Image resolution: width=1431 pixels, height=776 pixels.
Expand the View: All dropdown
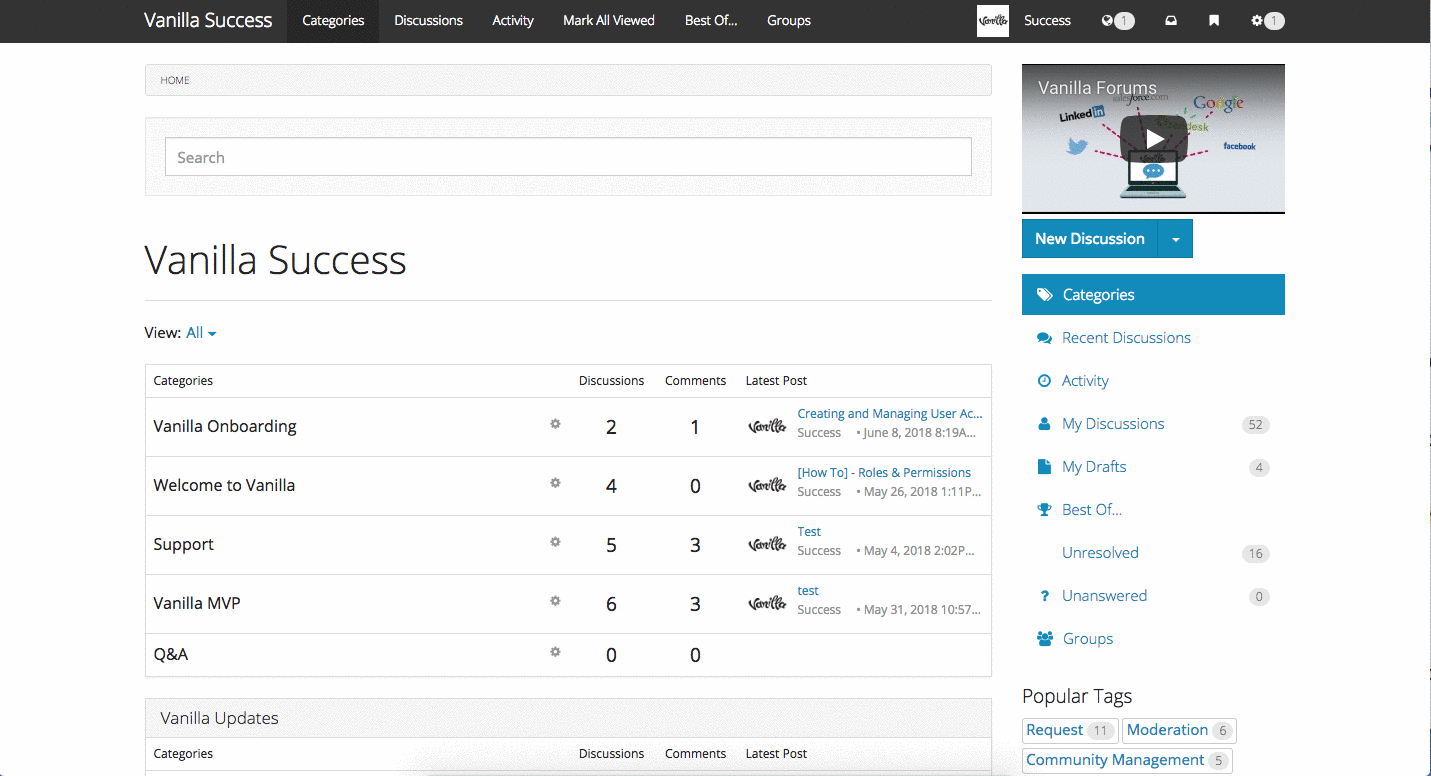pyautogui.click(x=201, y=333)
